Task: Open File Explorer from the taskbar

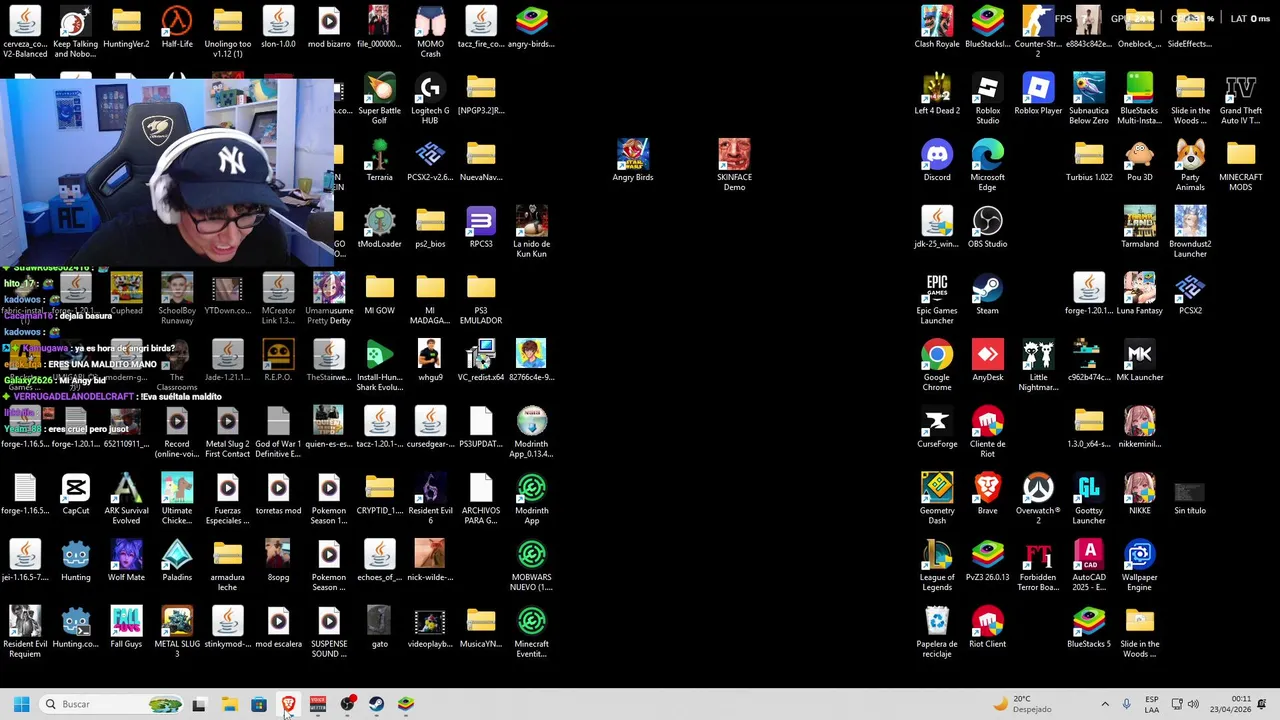Action: pos(229,704)
